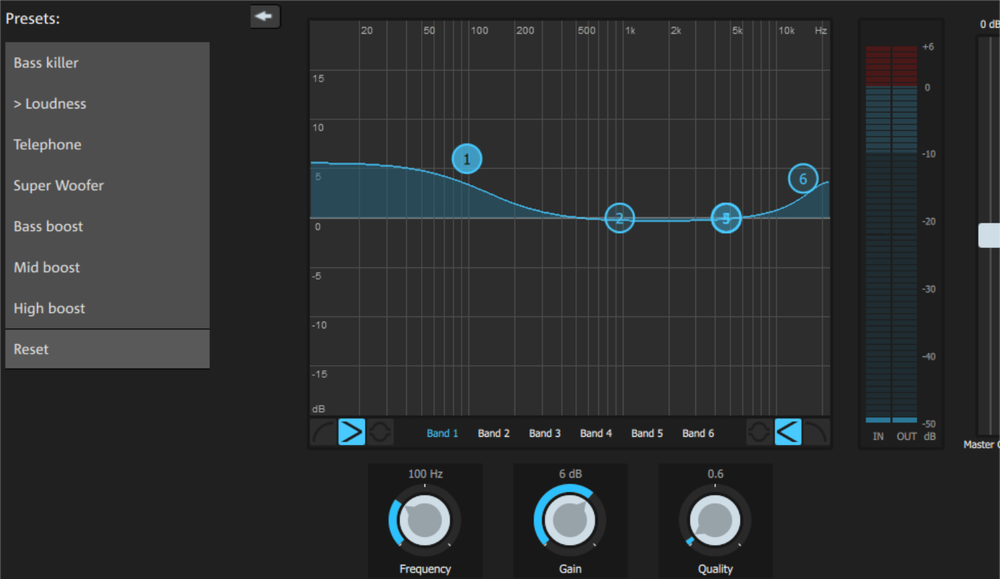Select the high-cut filter shape icon on right
1000x579 pixels.
pyautogui.click(x=817, y=432)
